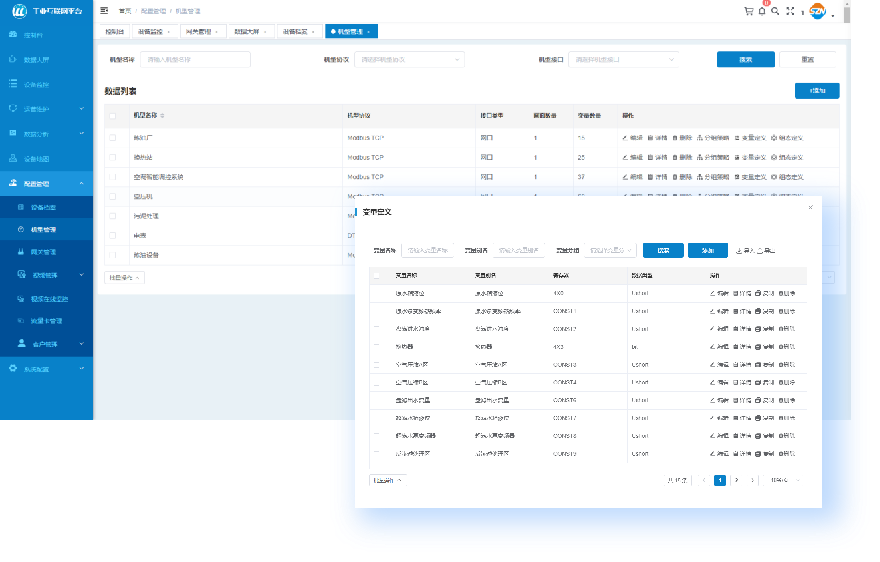Click the orange user avatar icon

[x=817, y=12]
